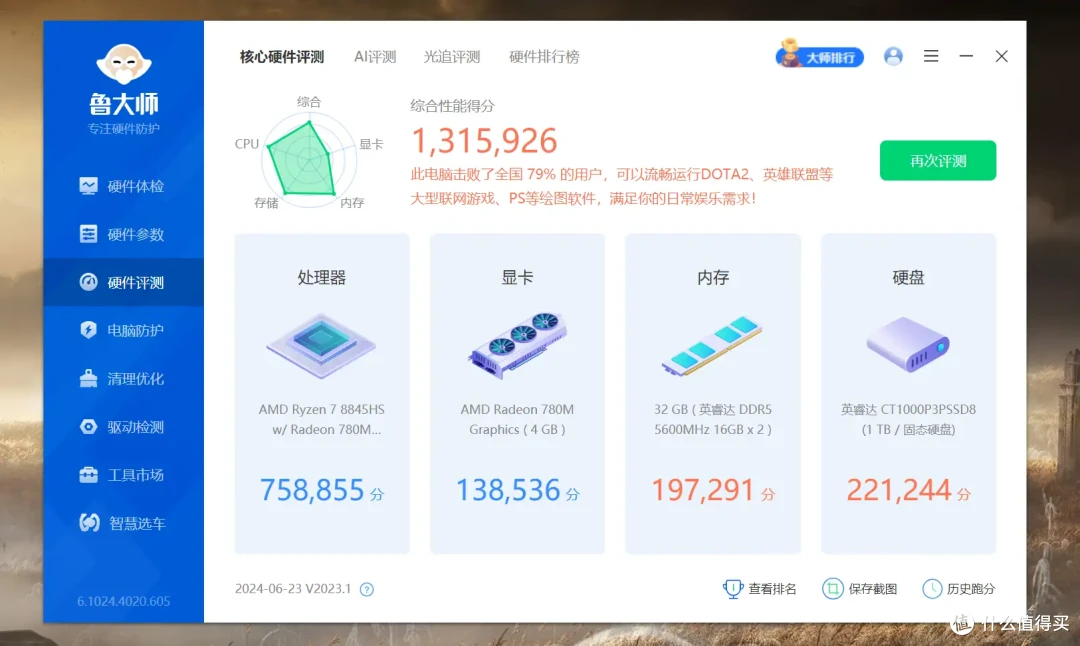Open 清理优化 in sidebar
The image size is (1080, 646).
[x=123, y=379]
